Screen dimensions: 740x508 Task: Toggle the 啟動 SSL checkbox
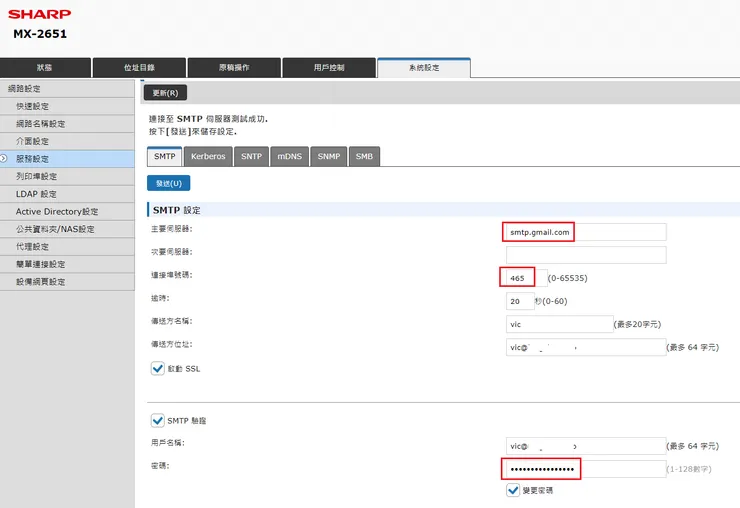pos(158,368)
